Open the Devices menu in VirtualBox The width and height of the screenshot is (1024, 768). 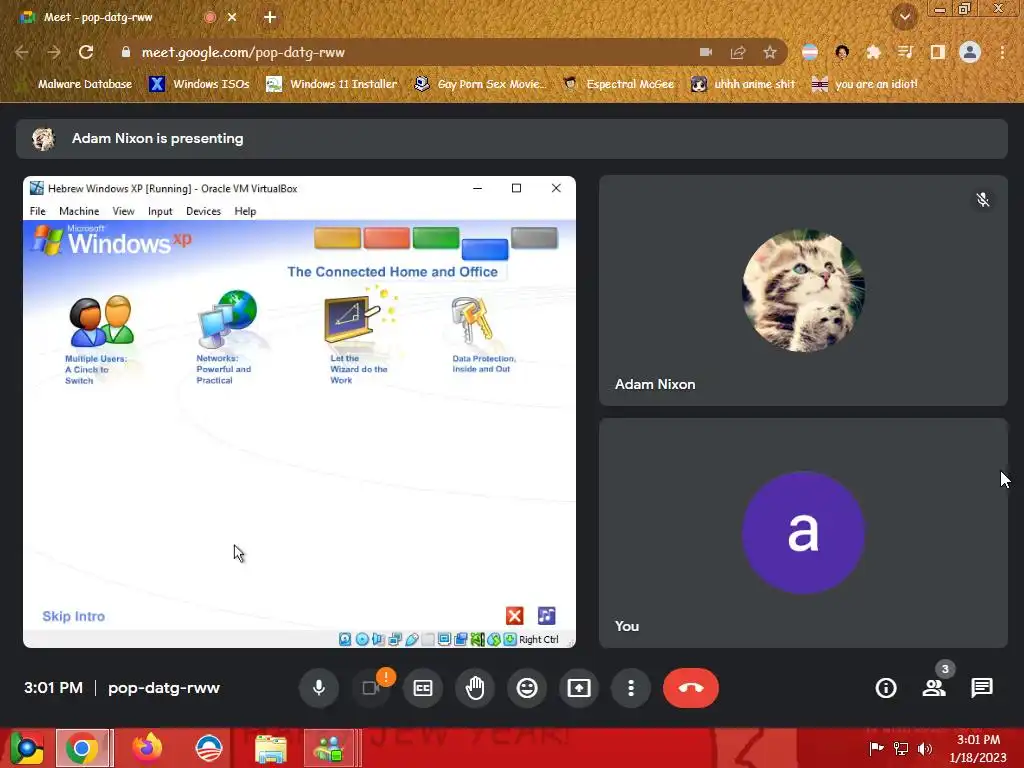[203, 211]
